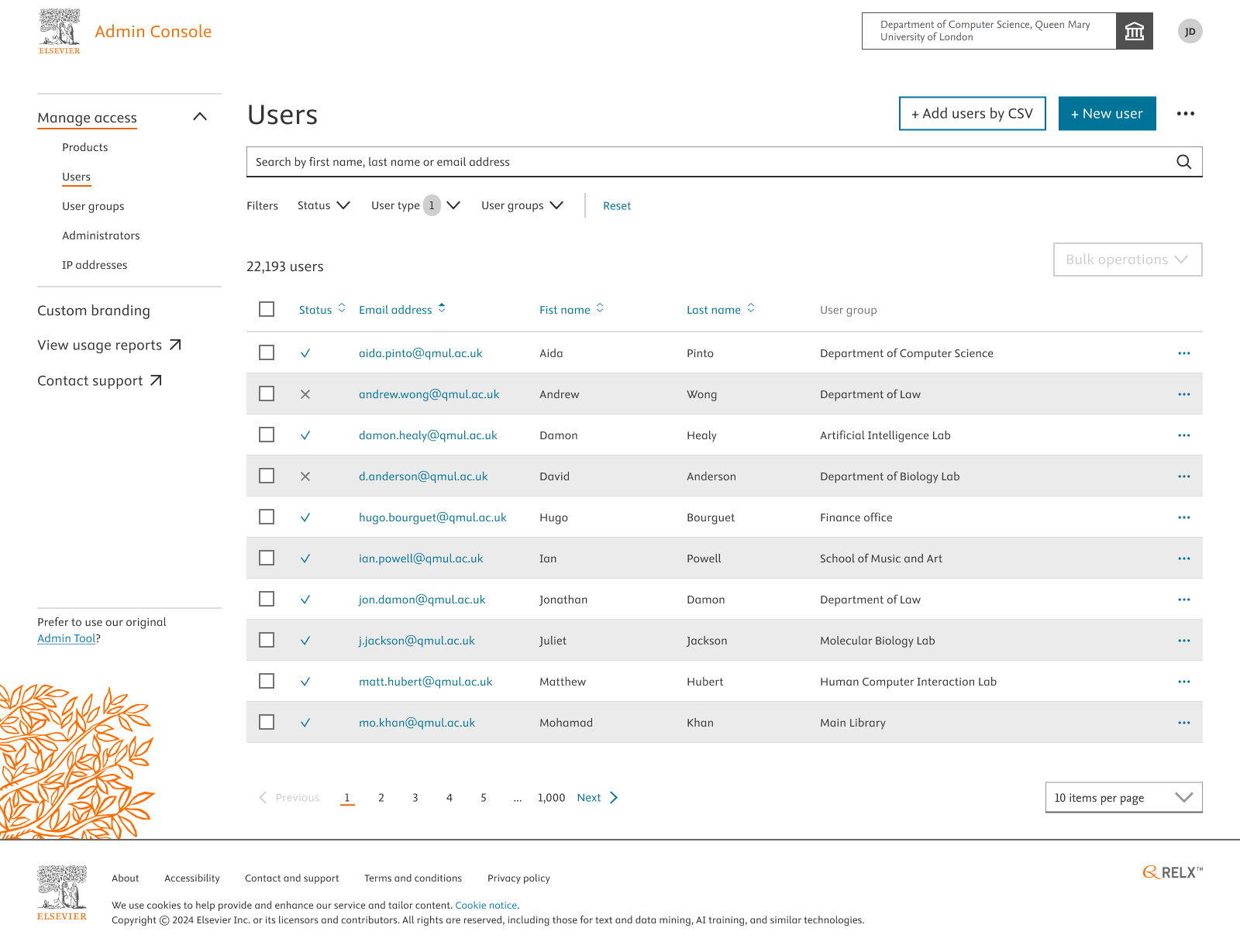
Task: Select the checkbox for Hugo Bourguet
Action: [x=267, y=517]
